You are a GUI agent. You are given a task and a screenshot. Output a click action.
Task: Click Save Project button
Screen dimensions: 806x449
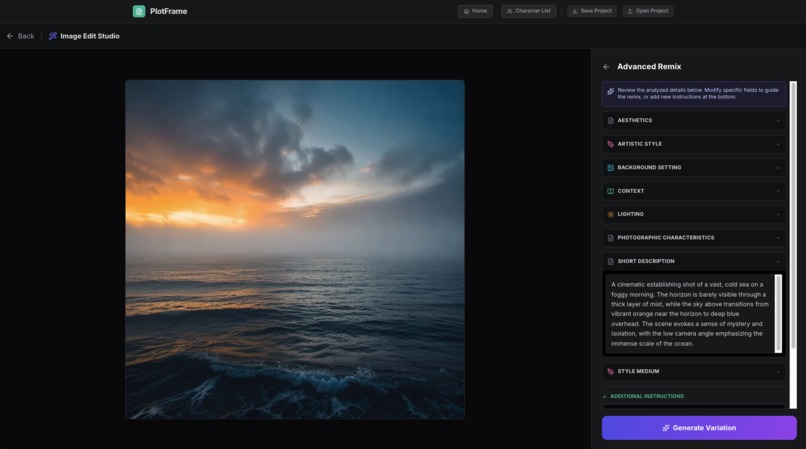592,11
